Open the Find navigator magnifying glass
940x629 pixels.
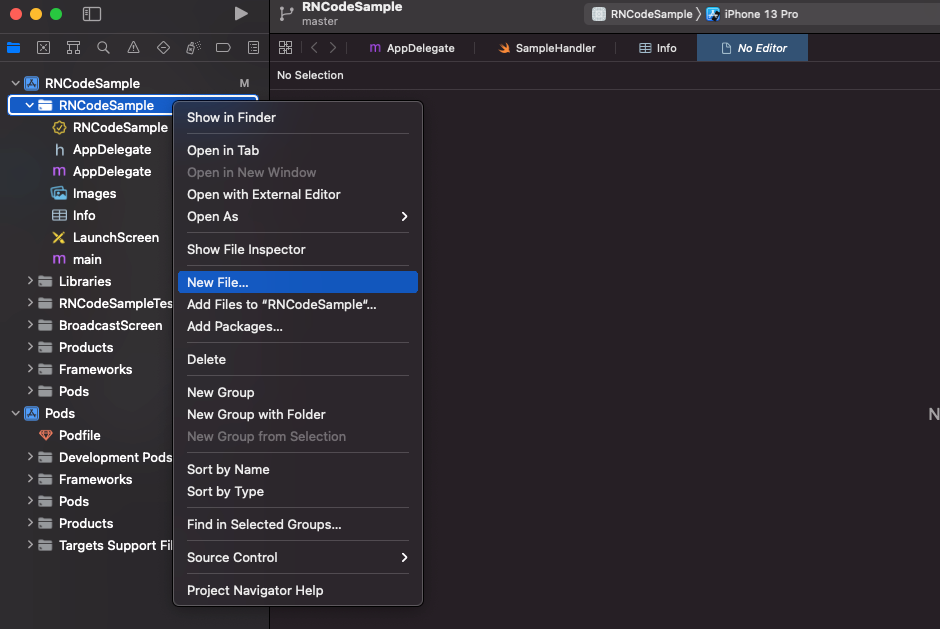pos(102,47)
